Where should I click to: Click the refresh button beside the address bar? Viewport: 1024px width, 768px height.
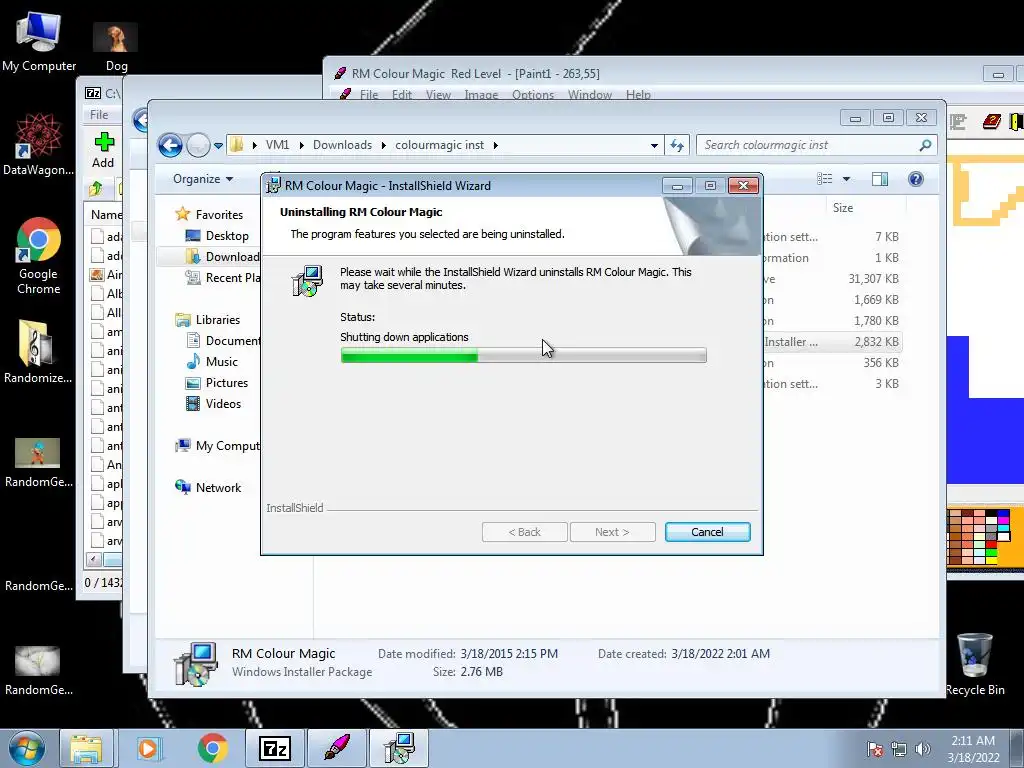pyautogui.click(x=677, y=145)
